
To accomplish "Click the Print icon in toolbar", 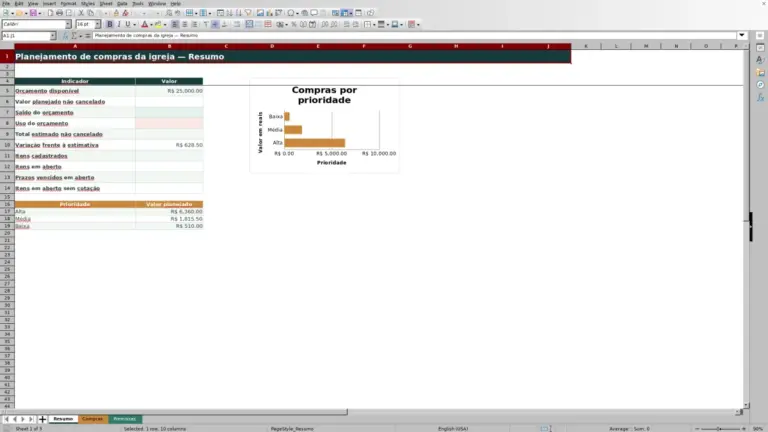I will click(59, 13).
